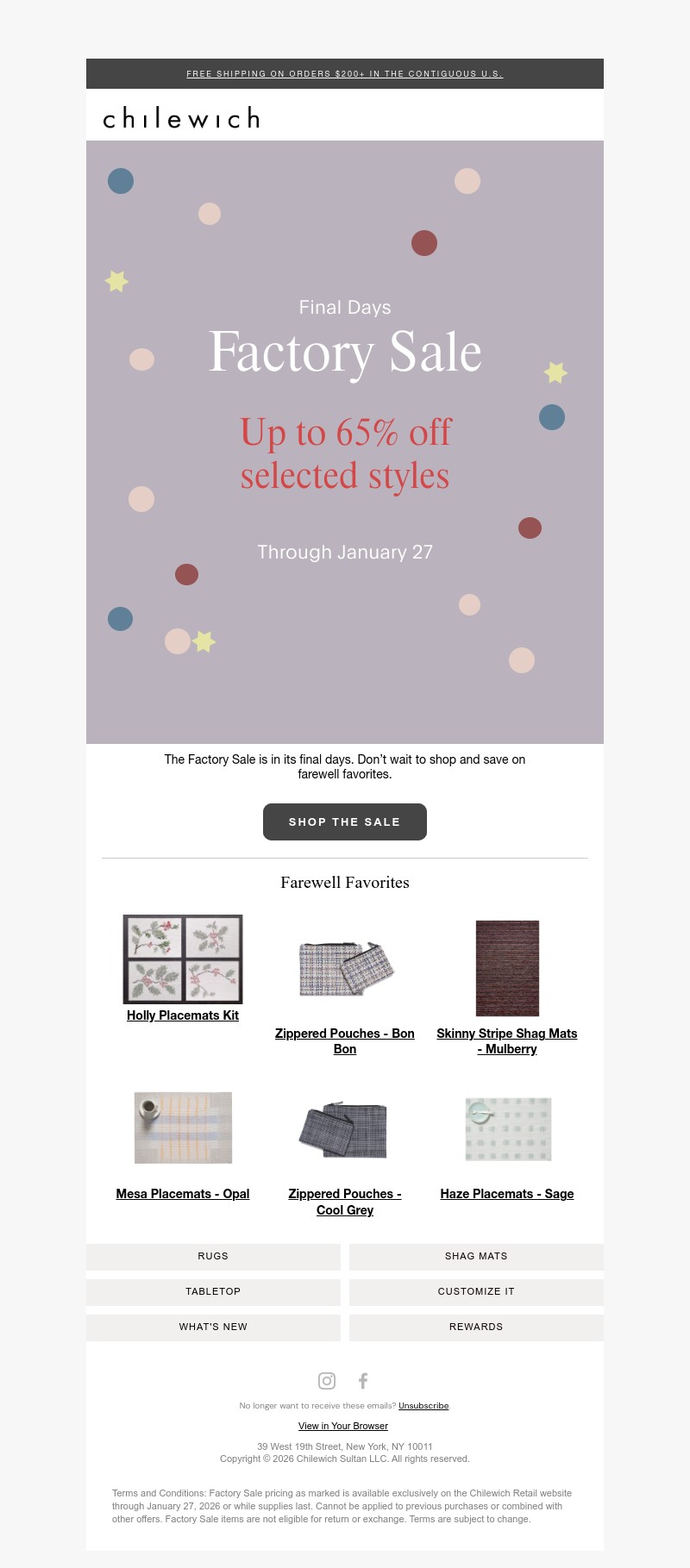Viewport: 690px width, 1568px height.
Task: Open the Holly Placemats Kit link
Action: click(182, 1015)
